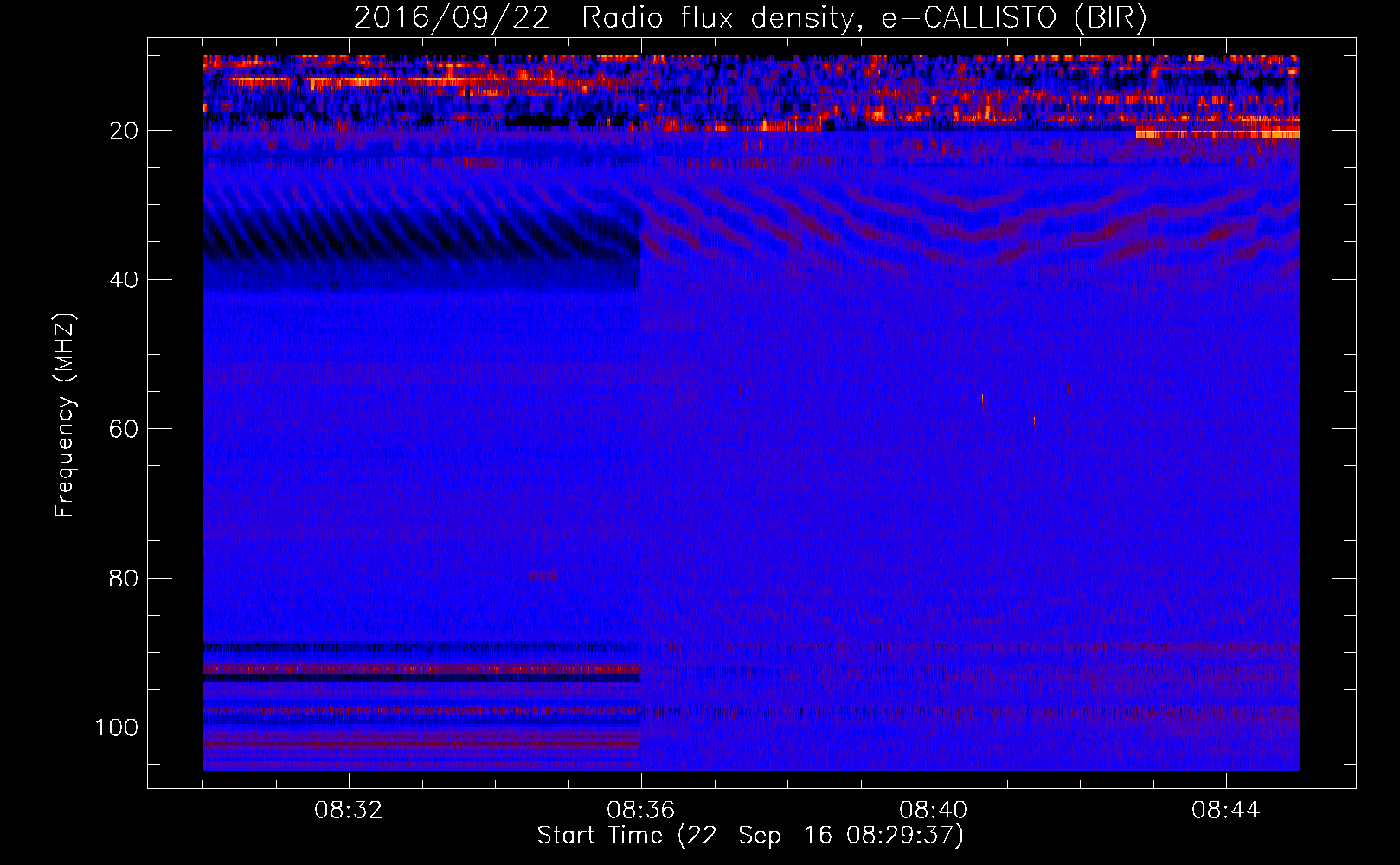This screenshot has width=1400, height=865.
Task: Click the bright yellow band near 20 MHz
Action: 1217,133
